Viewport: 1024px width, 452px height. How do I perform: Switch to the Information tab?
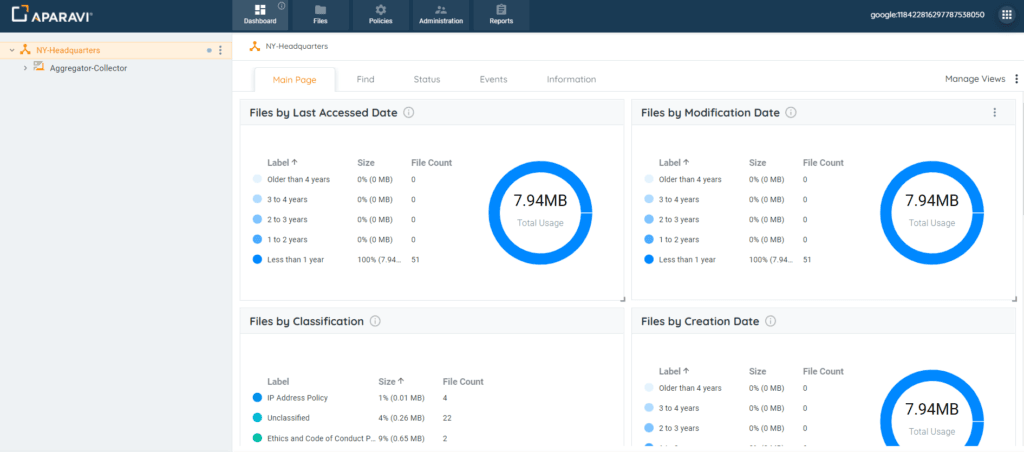coord(571,80)
